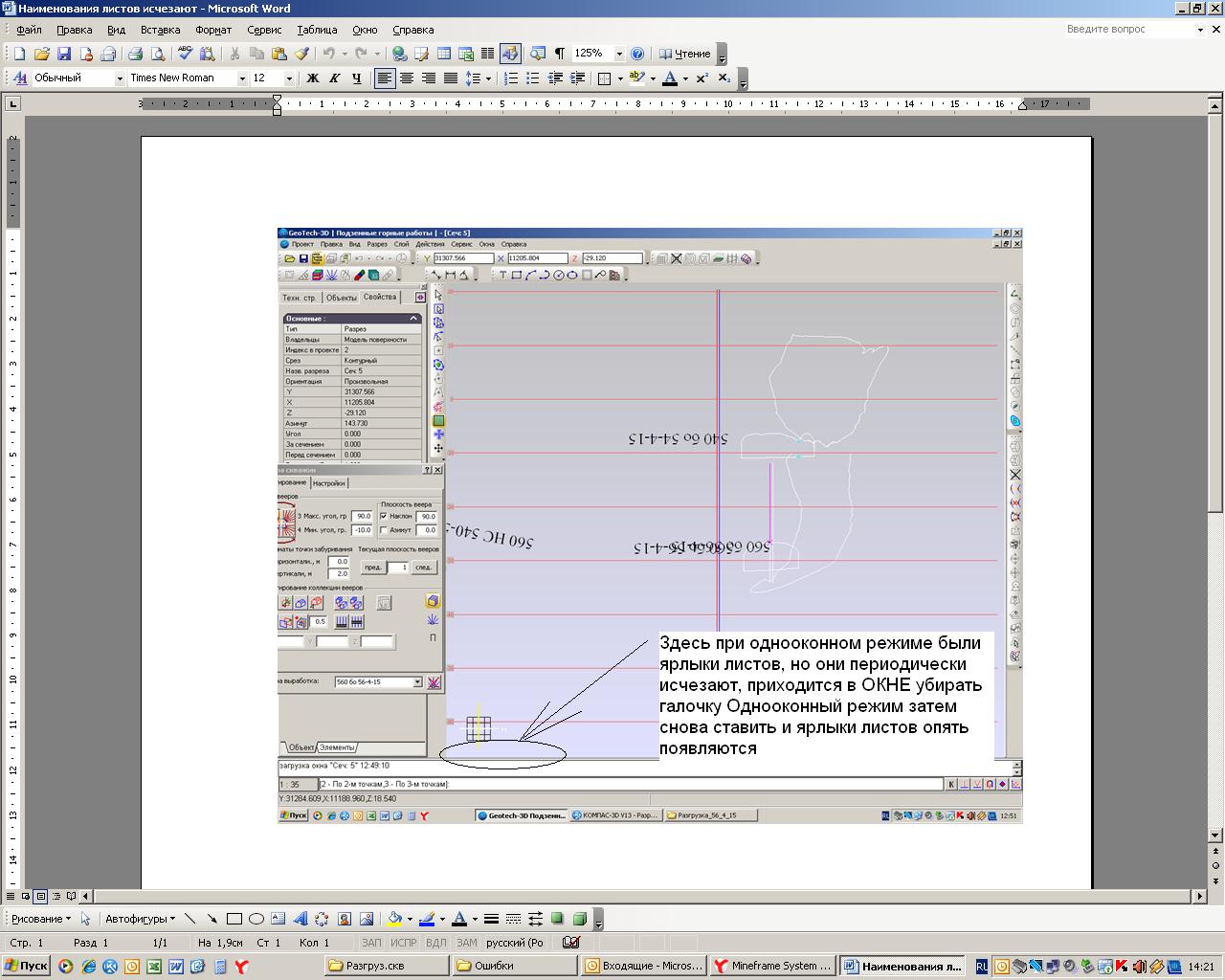This screenshot has height=980, width=1225.
Task: Apply the fill color bucket in Drawing toolbar
Action: pos(393,919)
